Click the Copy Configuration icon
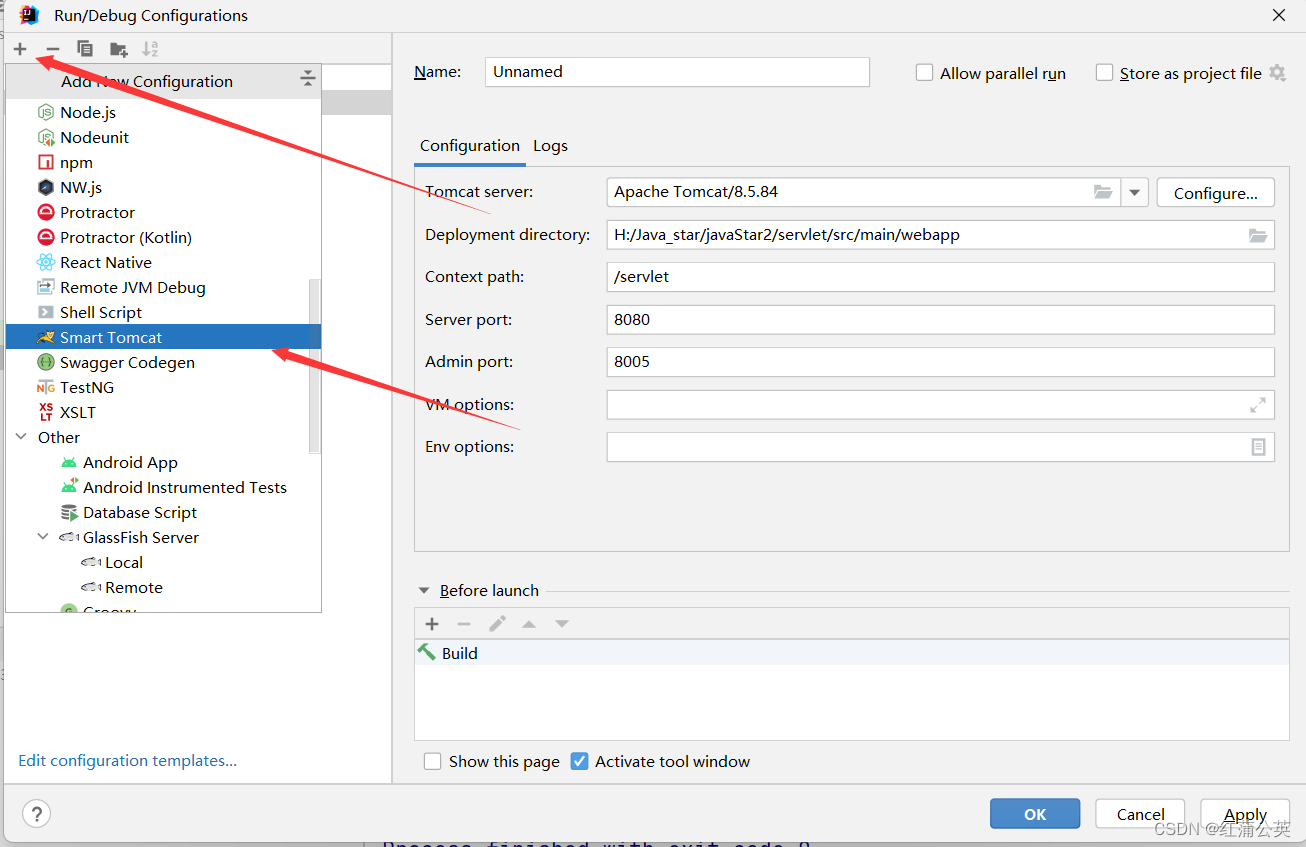Screen dimensions: 1306x847 (85, 49)
